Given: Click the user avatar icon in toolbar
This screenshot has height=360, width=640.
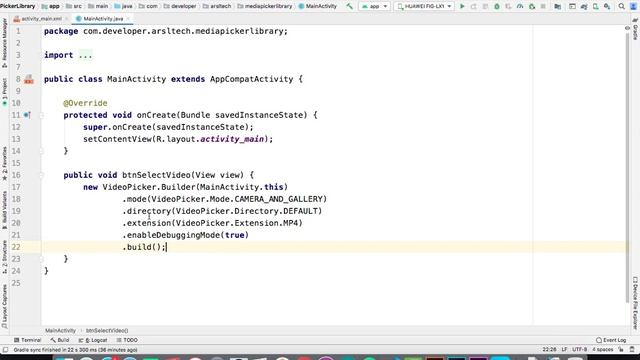Looking at the screenshot, I should tap(633, 6).
